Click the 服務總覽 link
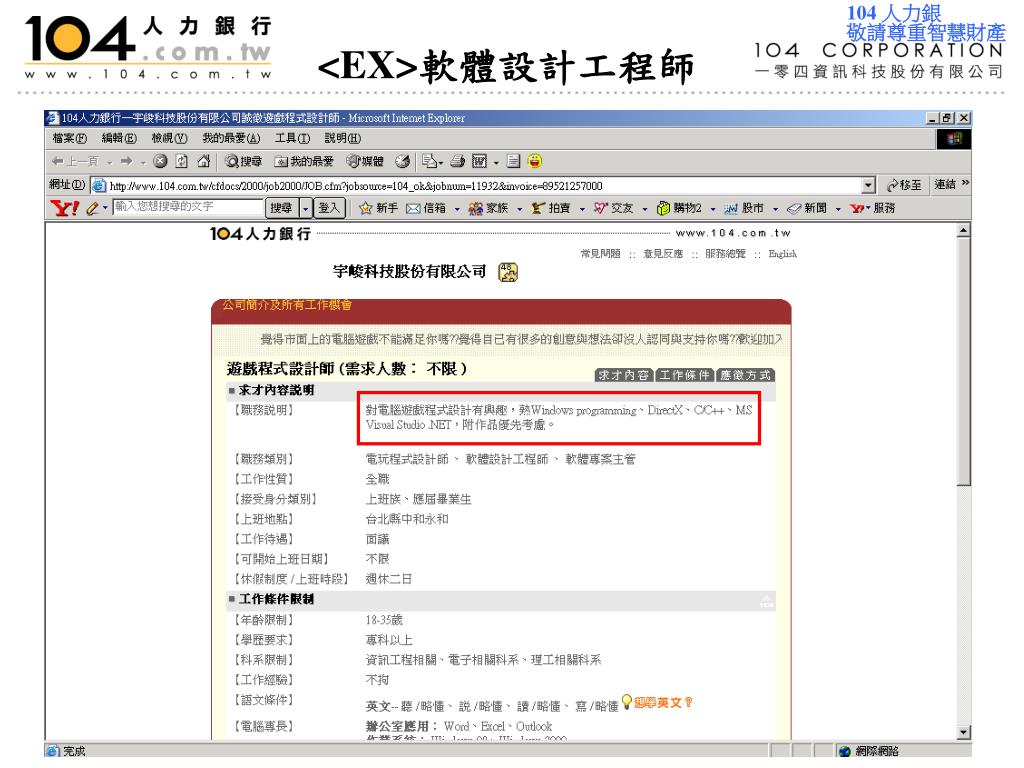Viewport: 1024px width, 768px height. coord(725,253)
